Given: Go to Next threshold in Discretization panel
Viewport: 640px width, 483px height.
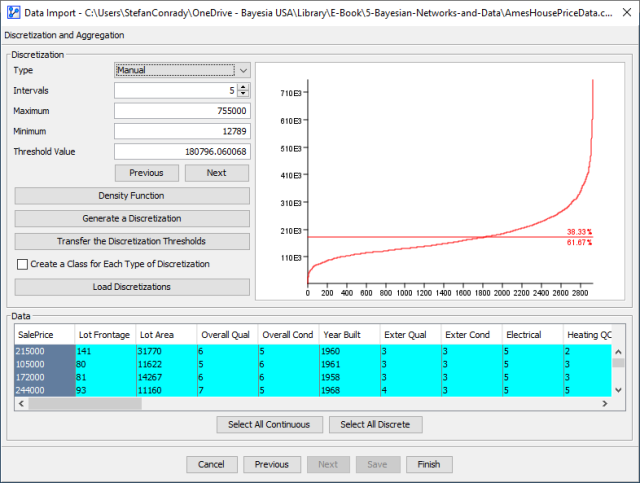Looking at the screenshot, I should 217,173.
